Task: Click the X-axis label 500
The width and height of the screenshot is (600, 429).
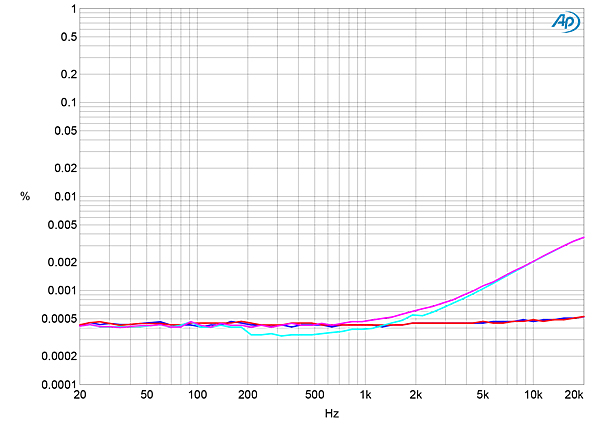Action: point(315,395)
